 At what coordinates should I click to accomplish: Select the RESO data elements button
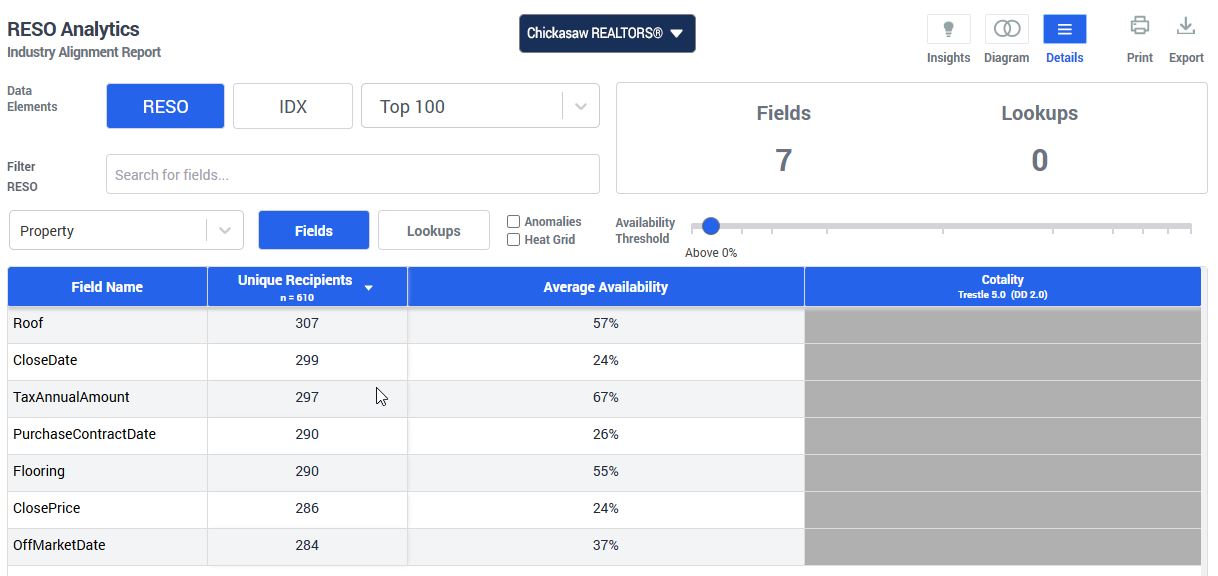[x=165, y=106]
